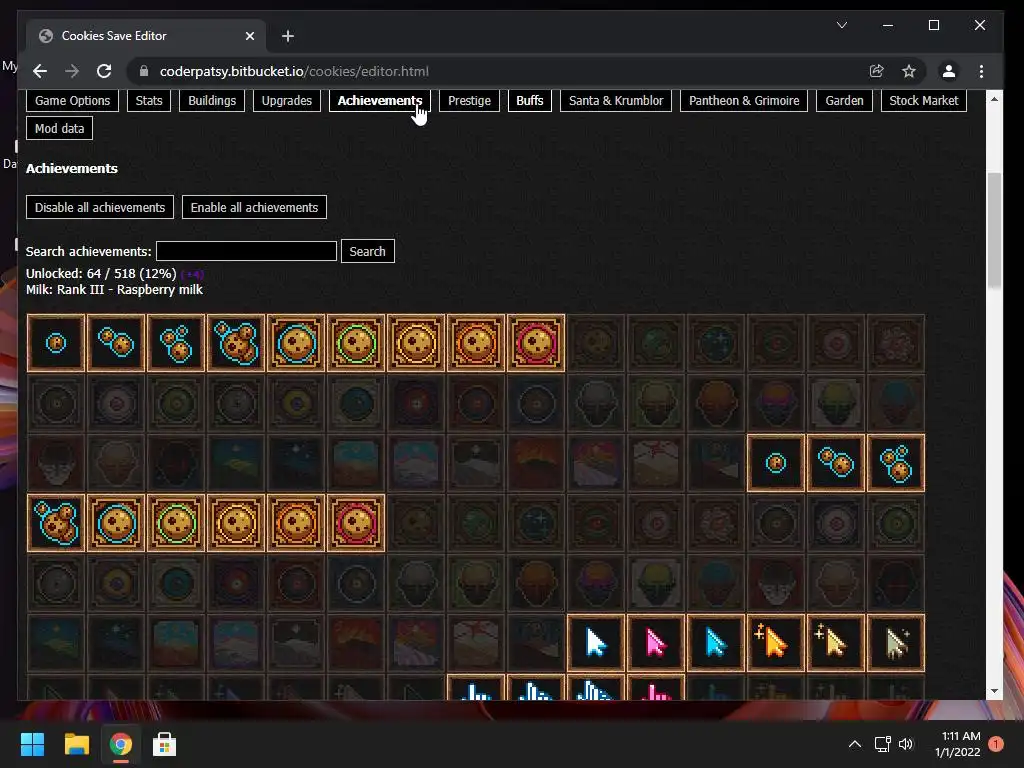This screenshot has height=768, width=1024.
Task: Toggle single-cookie achievement in third row
Action: pyautogui.click(x=776, y=463)
